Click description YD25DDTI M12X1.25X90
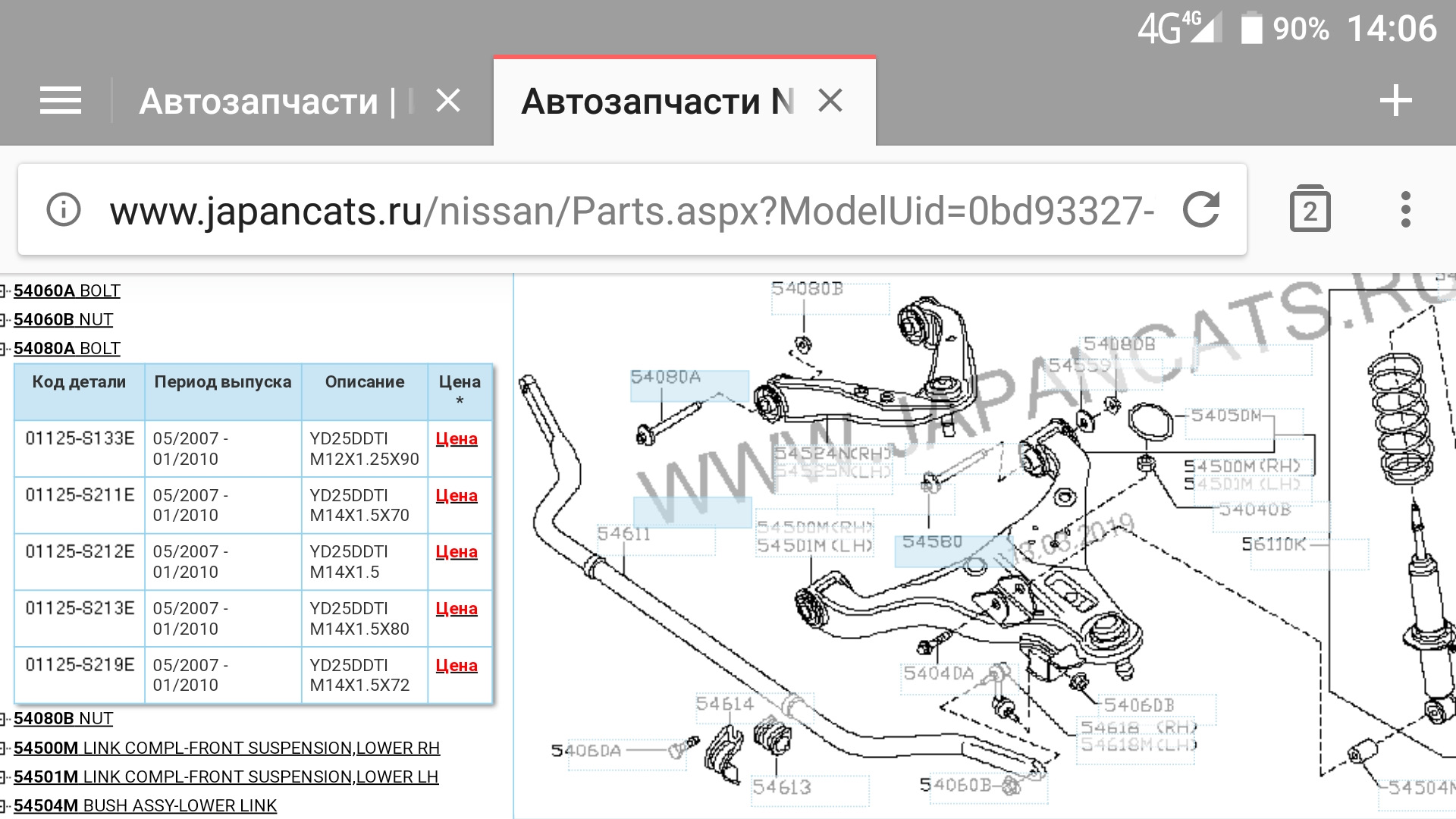The image size is (1456, 819). (x=364, y=449)
